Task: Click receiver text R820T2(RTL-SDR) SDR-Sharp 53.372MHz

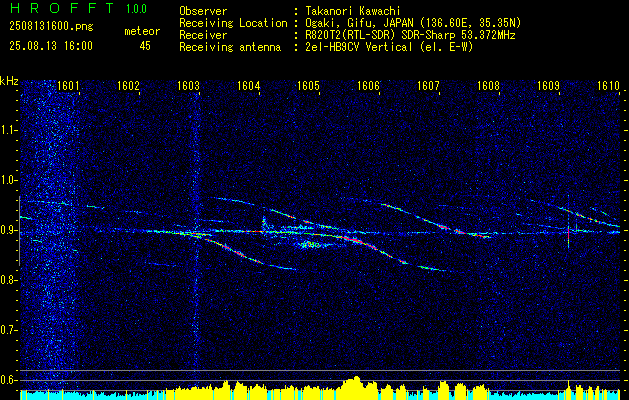Action: point(410,35)
